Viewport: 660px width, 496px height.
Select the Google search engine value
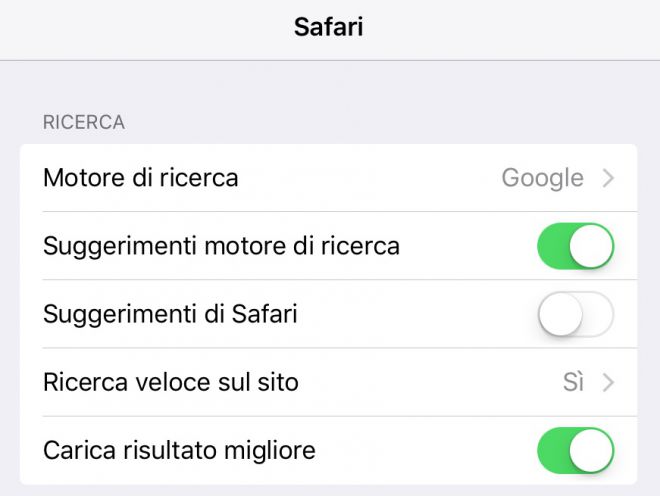[x=543, y=178]
